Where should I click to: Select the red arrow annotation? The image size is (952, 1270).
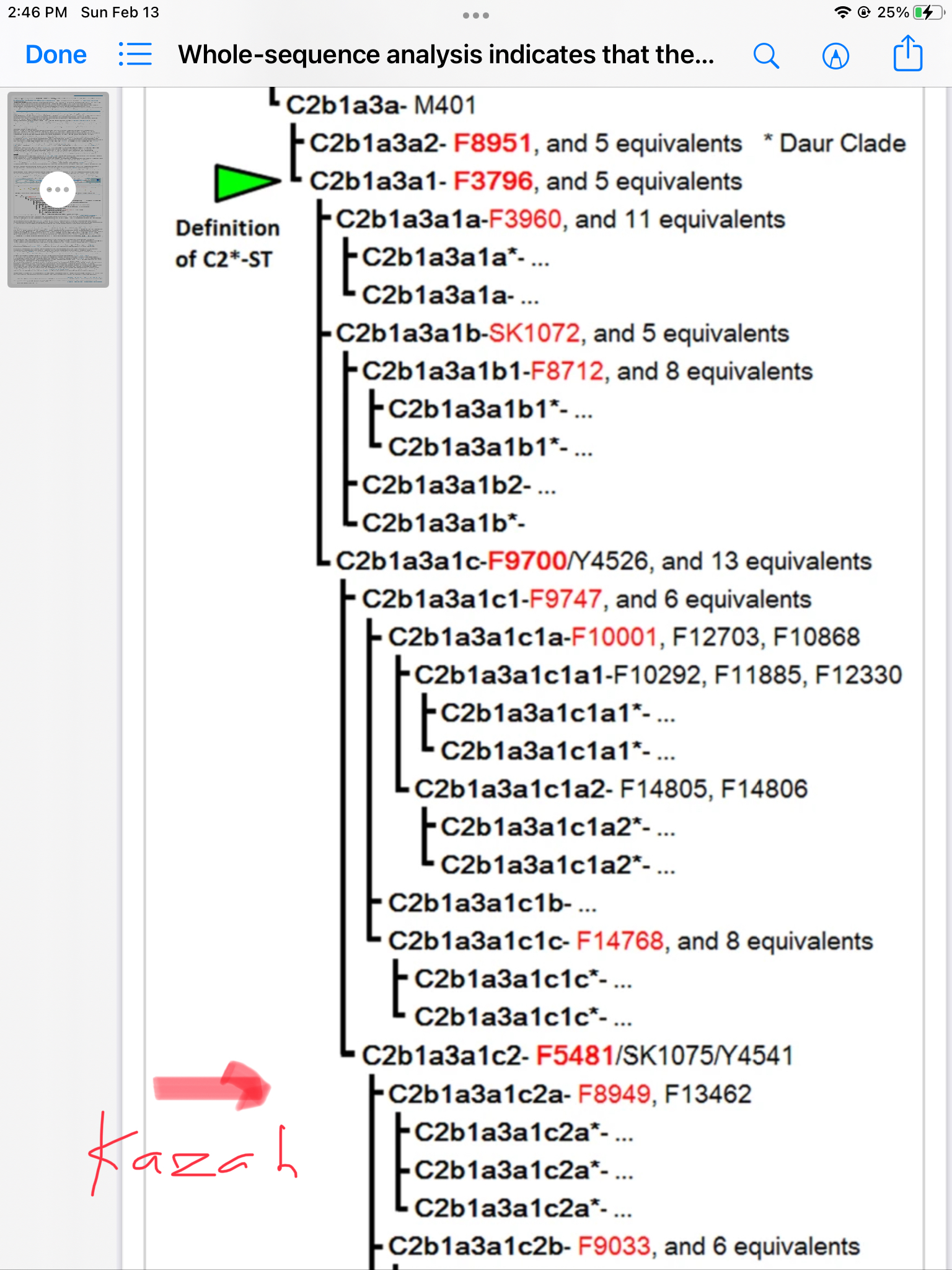point(213,1086)
